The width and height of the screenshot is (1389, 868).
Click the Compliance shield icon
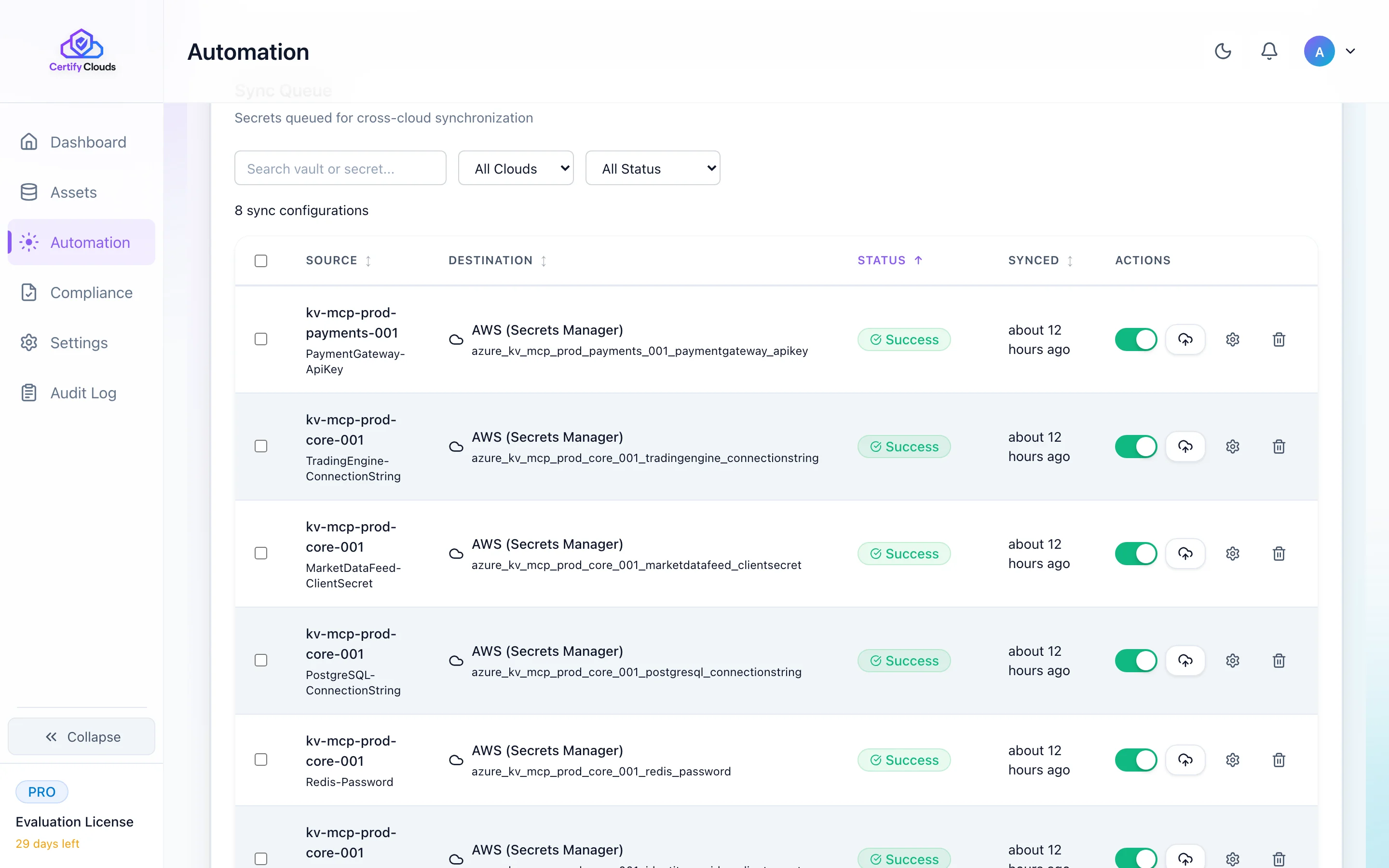coord(29,292)
